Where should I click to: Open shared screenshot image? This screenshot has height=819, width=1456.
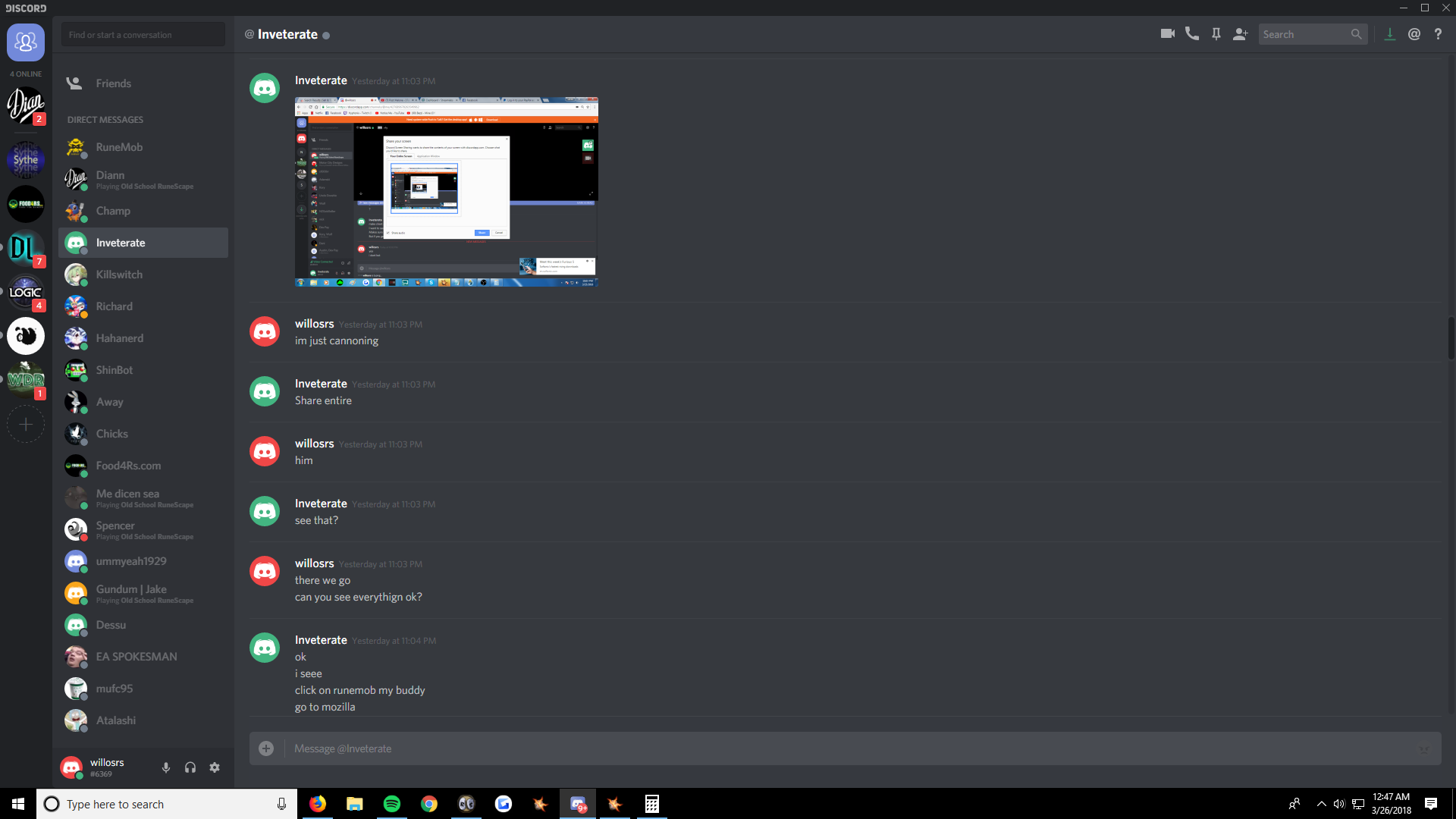[446, 192]
